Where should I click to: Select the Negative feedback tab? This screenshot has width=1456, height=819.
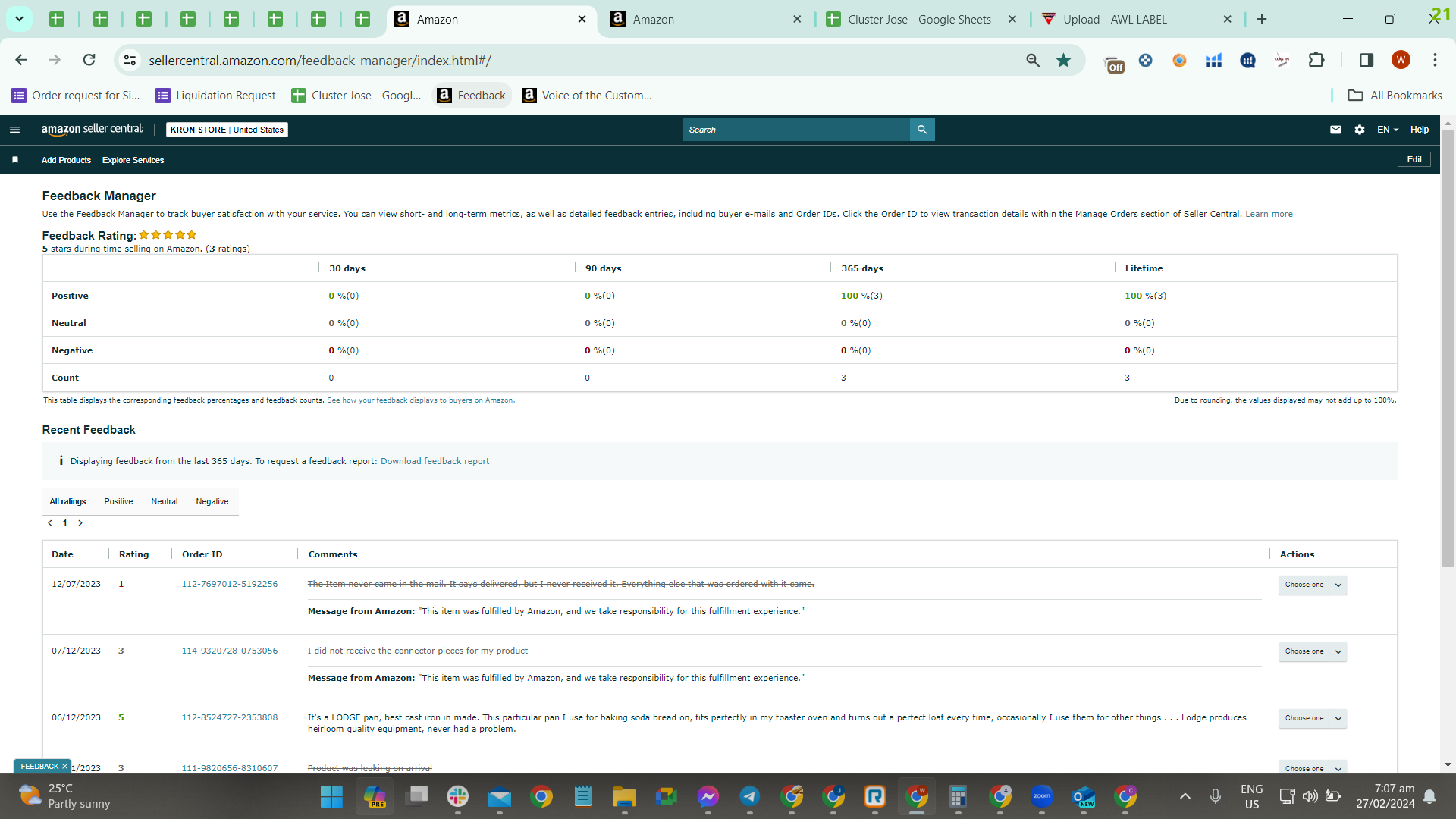click(212, 501)
